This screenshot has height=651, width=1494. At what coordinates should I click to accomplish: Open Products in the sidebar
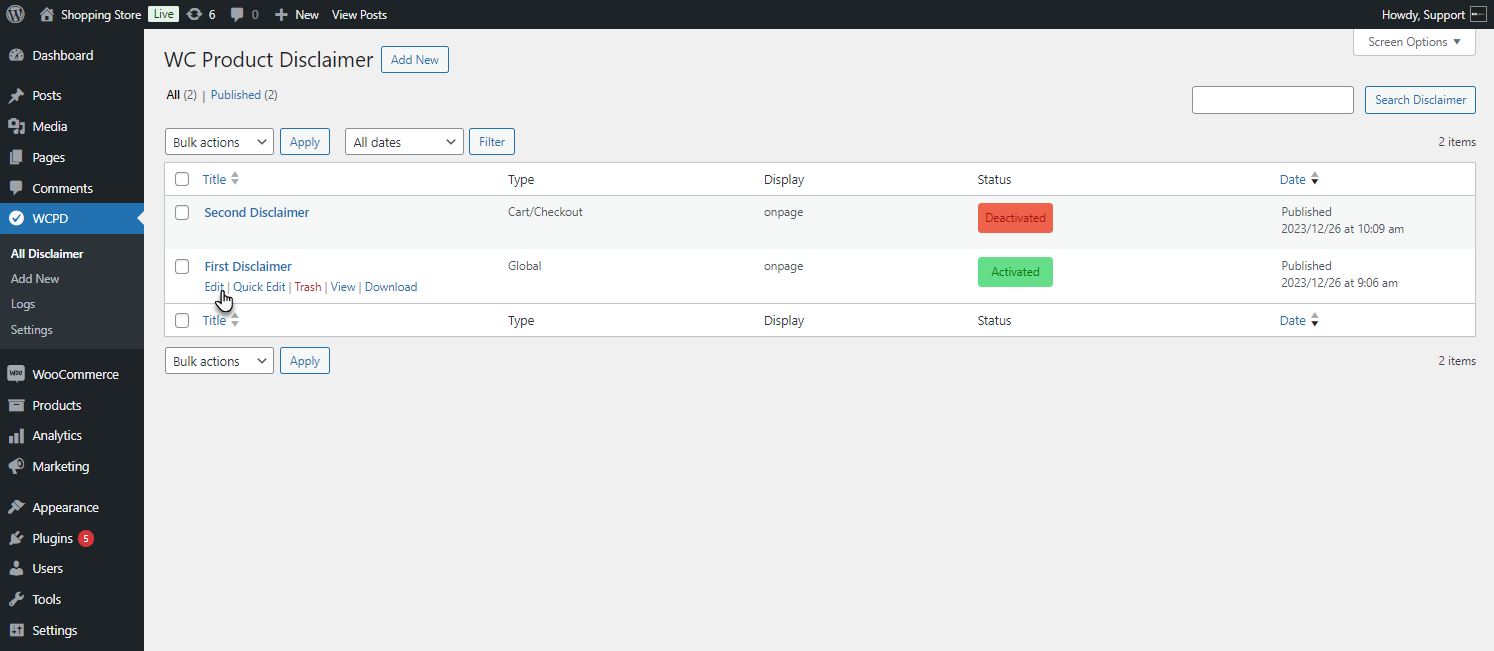pos(72,405)
